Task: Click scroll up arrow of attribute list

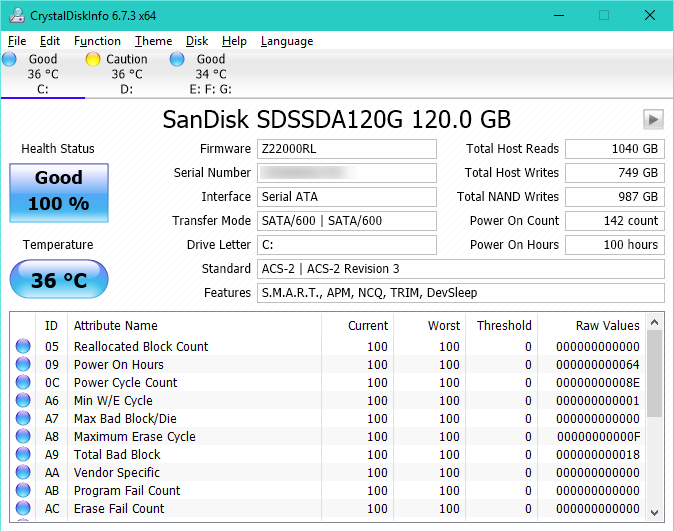Action: pyautogui.click(x=655, y=322)
